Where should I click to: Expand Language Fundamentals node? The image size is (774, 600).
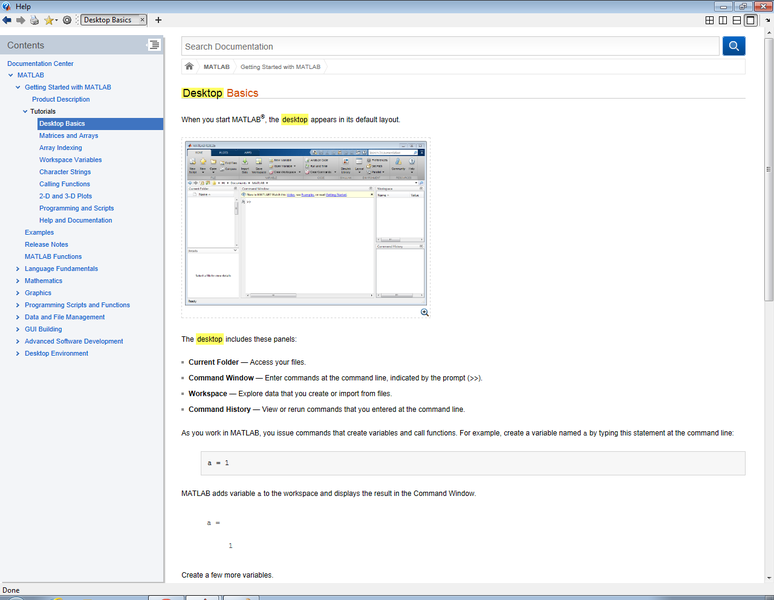(18, 269)
